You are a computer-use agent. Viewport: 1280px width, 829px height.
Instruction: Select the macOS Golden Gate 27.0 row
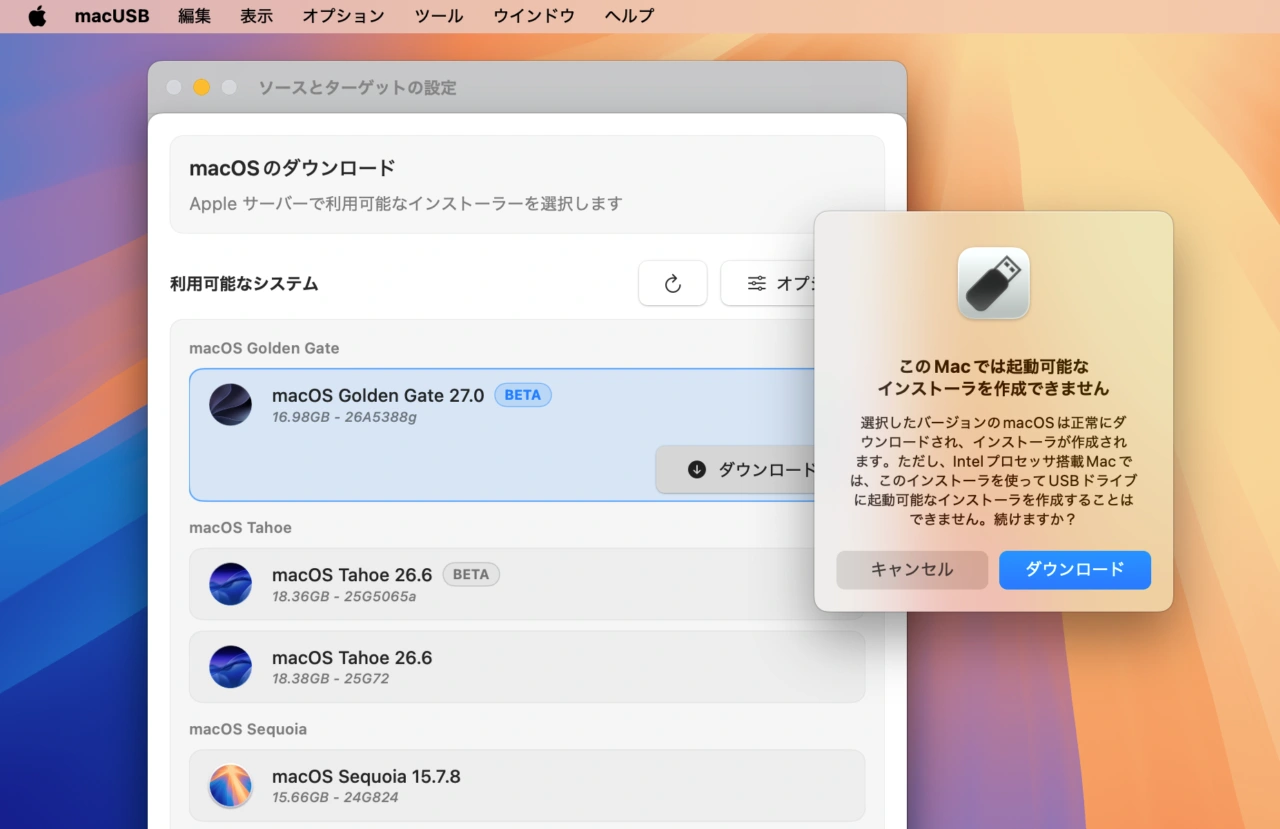coord(501,435)
